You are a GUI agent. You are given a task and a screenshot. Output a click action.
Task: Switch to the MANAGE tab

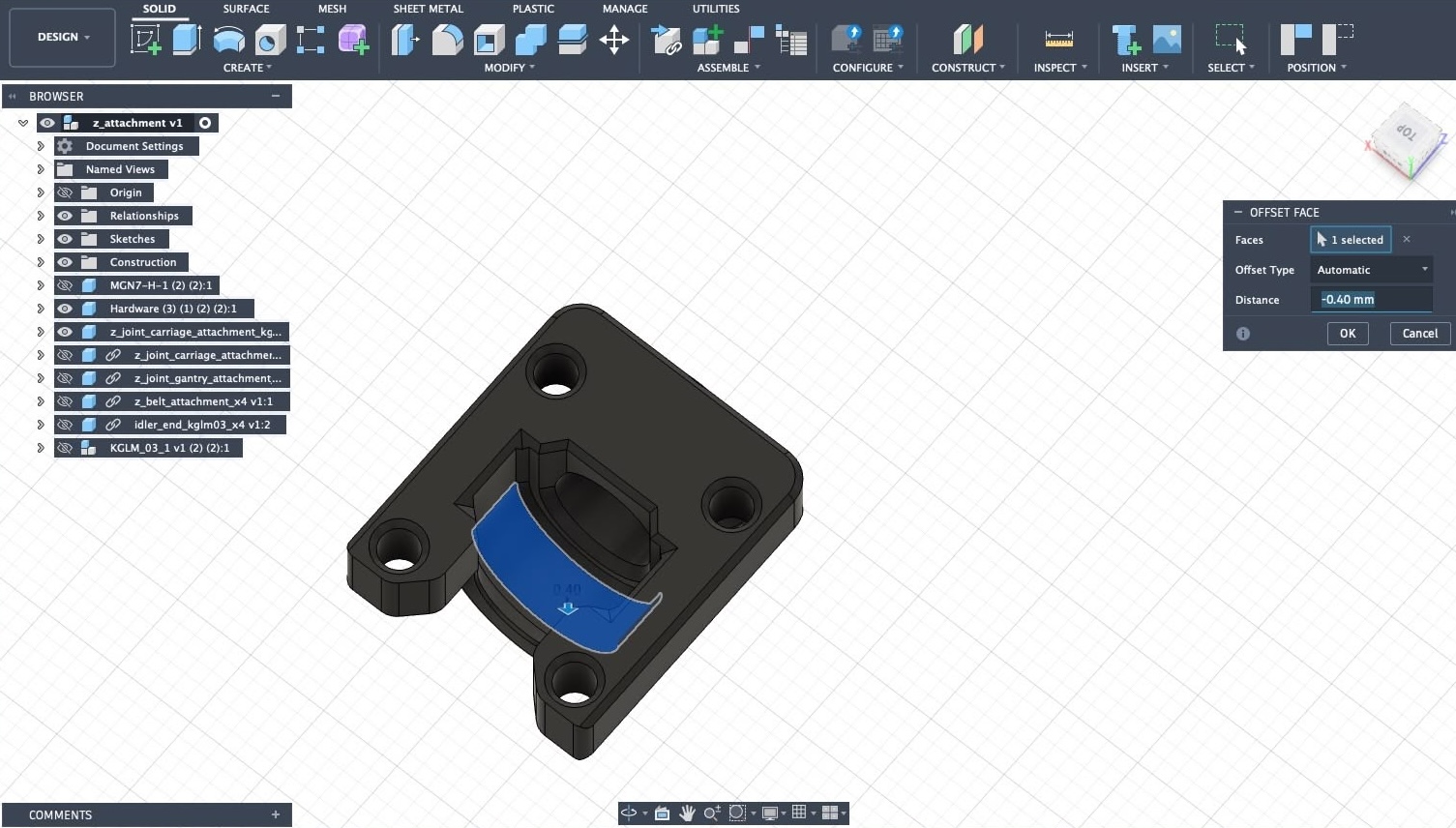[x=625, y=9]
